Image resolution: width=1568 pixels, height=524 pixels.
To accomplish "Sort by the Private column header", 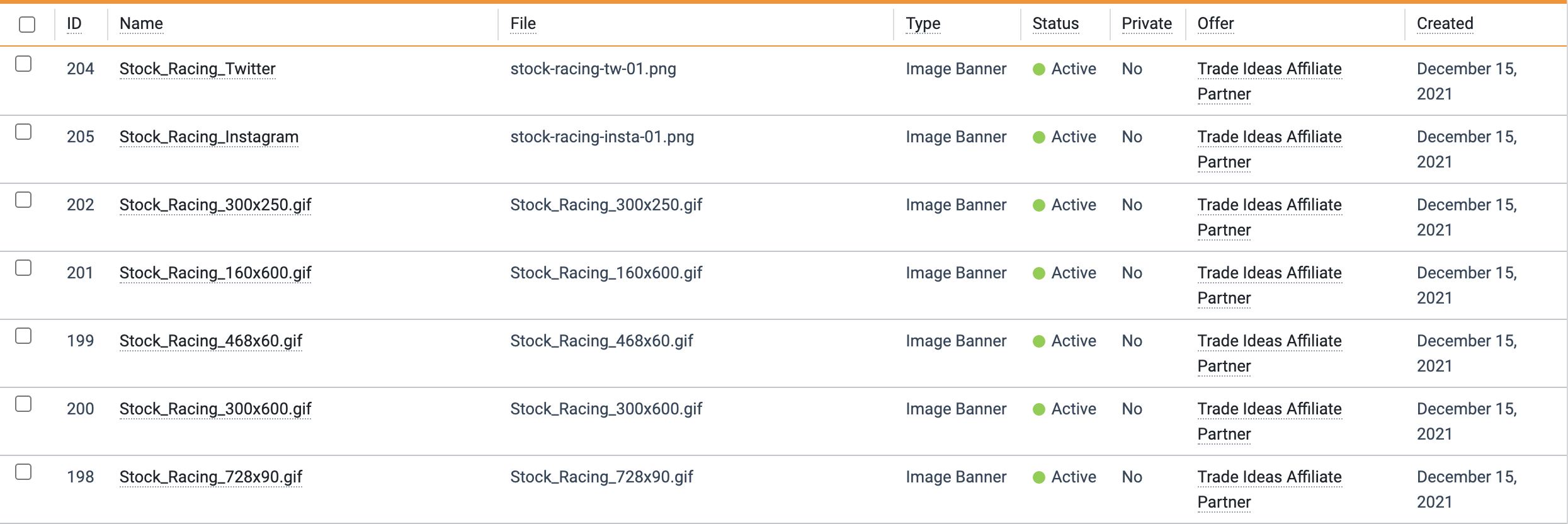I will pyautogui.click(x=1147, y=24).
